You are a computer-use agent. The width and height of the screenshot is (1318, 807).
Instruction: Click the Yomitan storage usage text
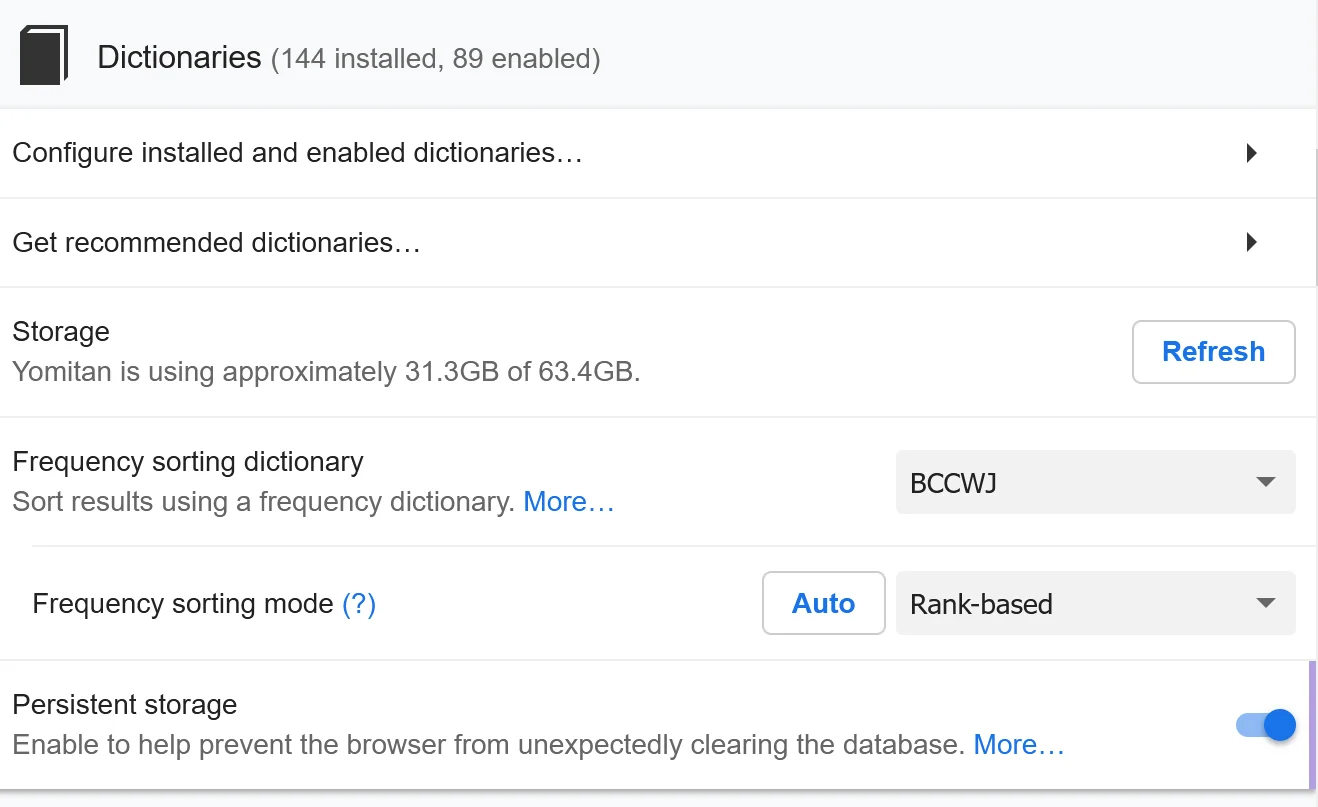pyautogui.click(x=326, y=372)
